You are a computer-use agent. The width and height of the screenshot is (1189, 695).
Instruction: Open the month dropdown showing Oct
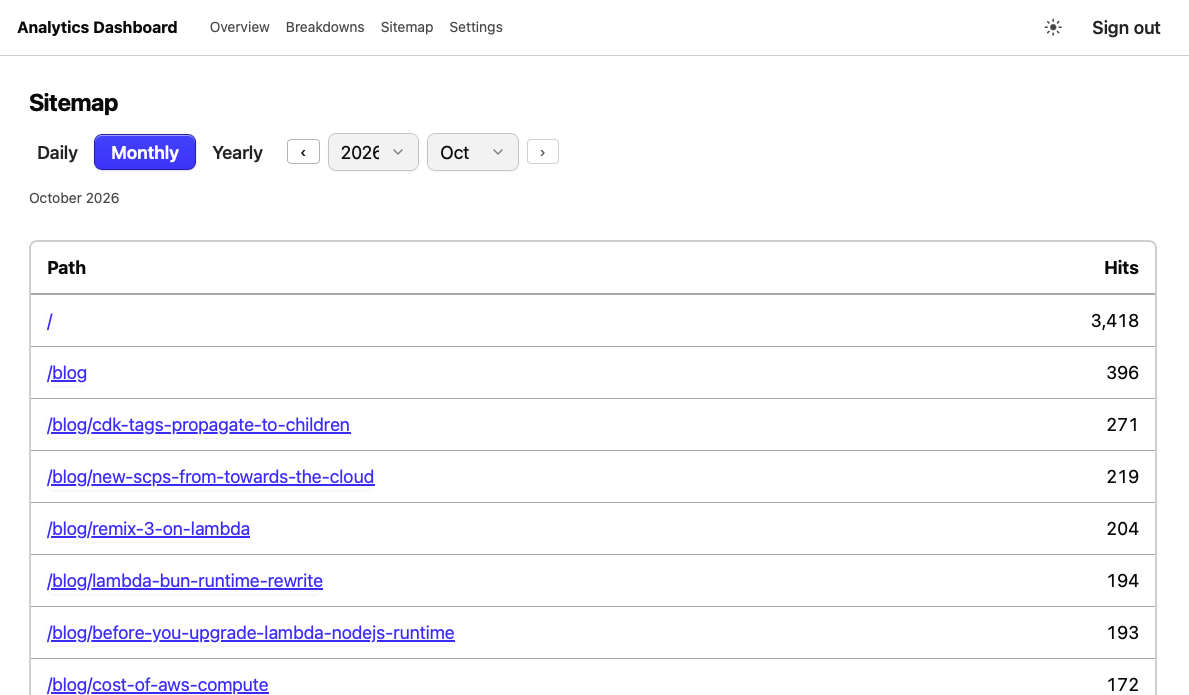pos(472,152)
